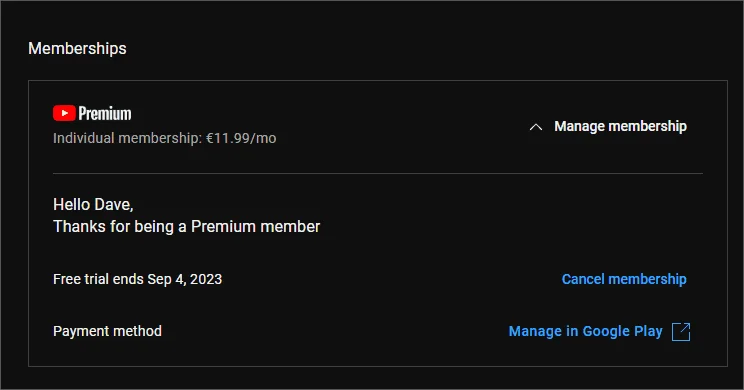Click the Free trial ends text
Viewport: 744px width, 390px height.
pyautogui.click(x=98, y=279)
